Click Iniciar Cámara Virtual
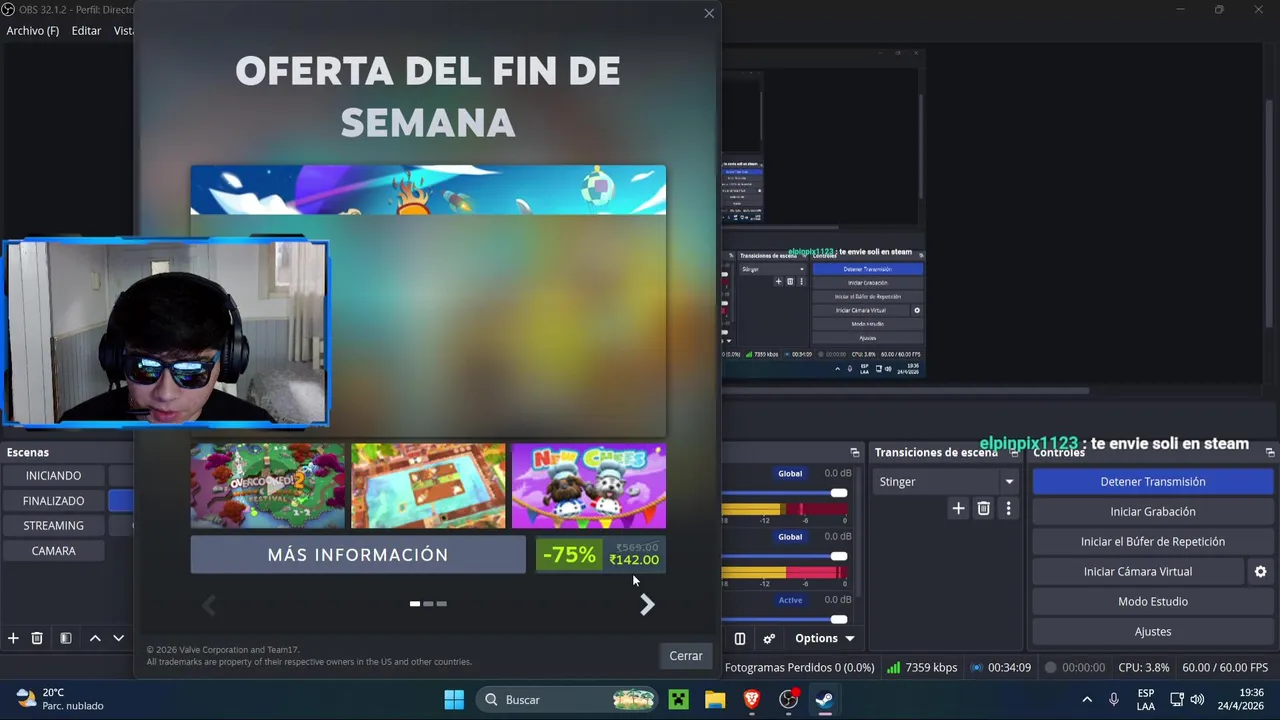 (x=1138, y=572)
